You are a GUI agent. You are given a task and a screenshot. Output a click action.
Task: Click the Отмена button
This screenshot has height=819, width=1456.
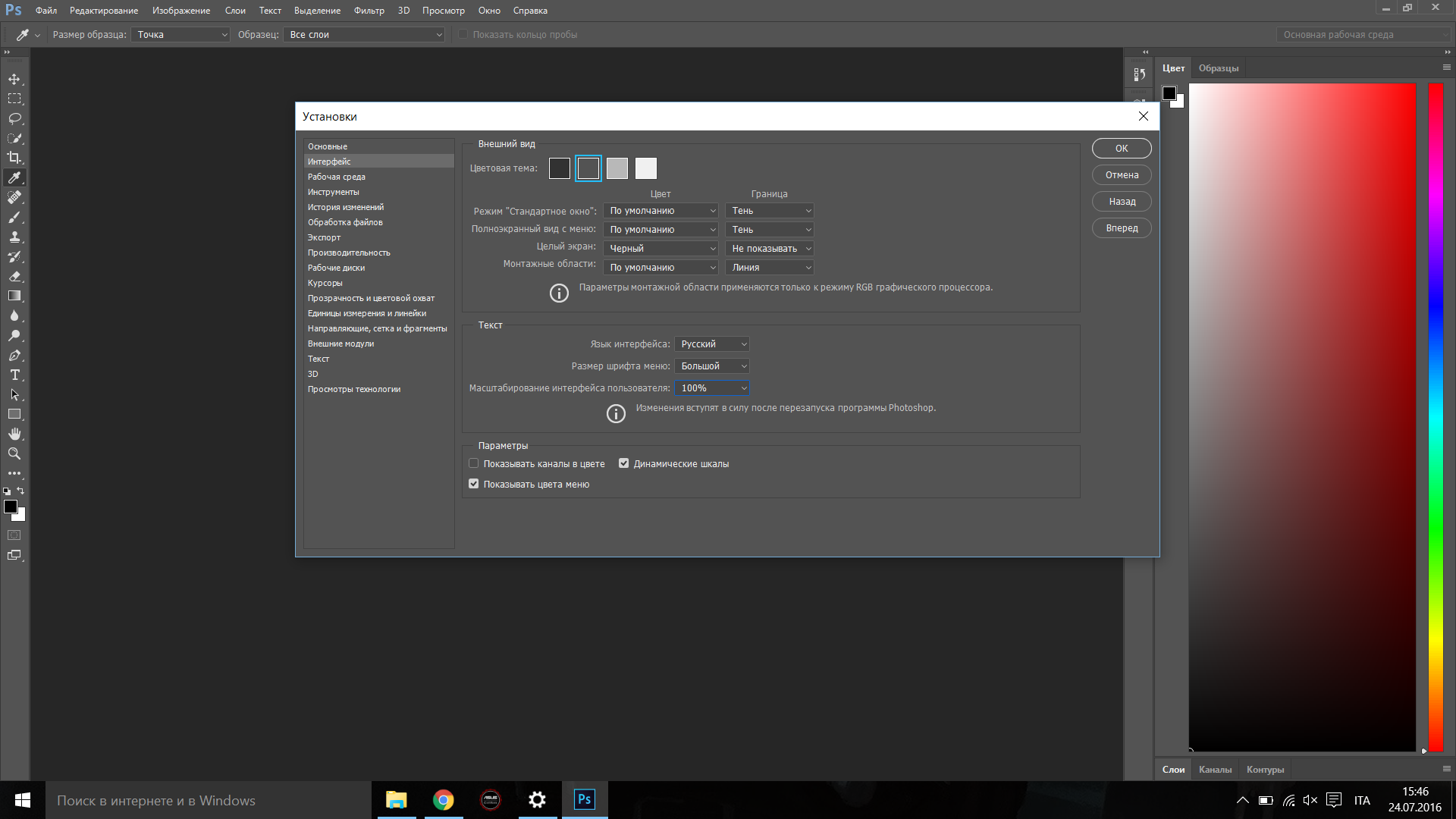pos(1122,175)
